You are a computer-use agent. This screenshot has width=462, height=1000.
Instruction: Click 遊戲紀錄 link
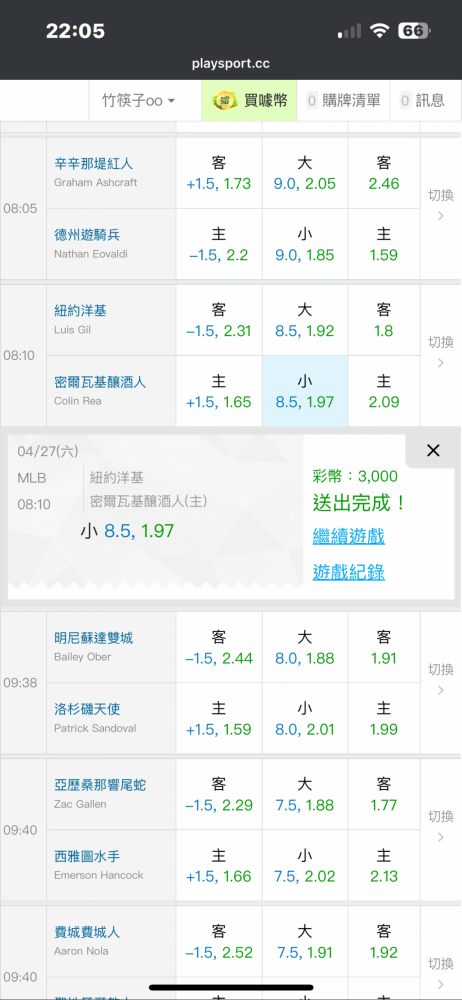point(348,572)
